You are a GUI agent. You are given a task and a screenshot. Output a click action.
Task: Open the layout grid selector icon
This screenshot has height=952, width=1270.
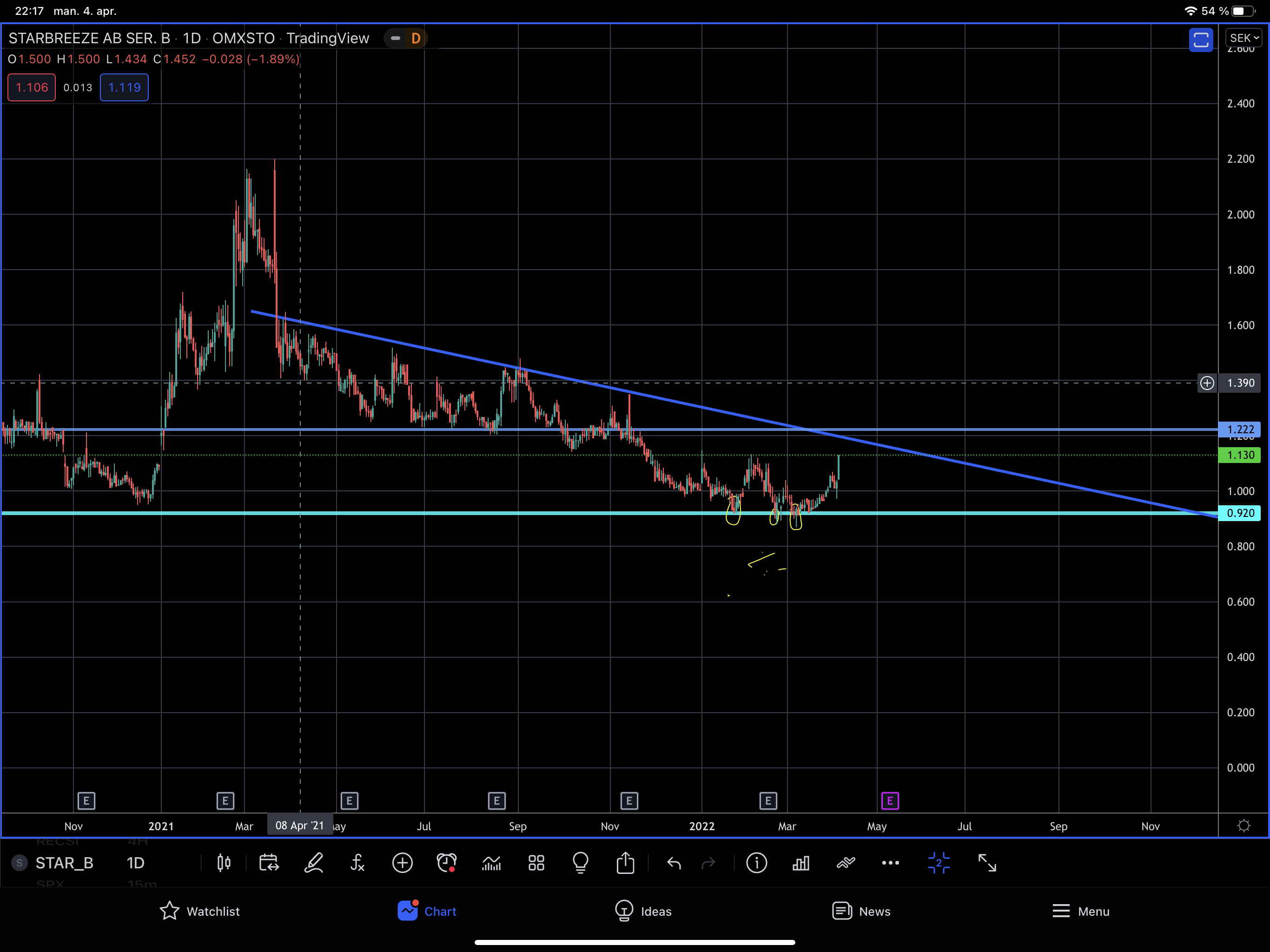[x=536, y=862]
